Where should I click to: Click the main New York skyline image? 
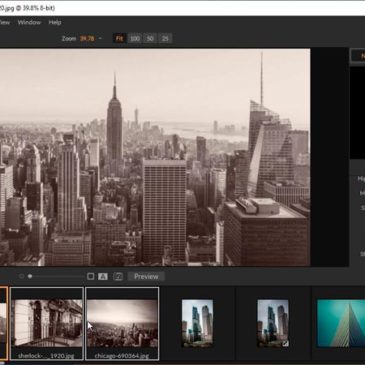pos(155,157)
